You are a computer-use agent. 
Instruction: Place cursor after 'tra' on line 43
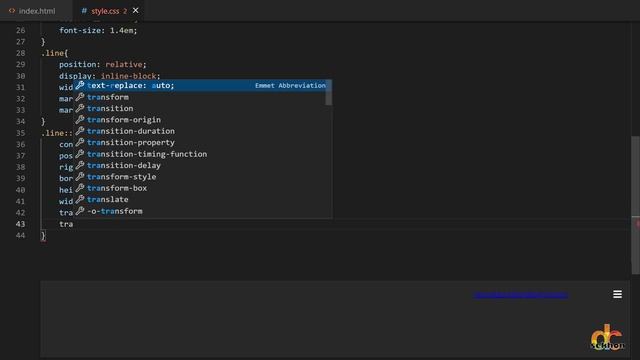click(x=73, y=224)
